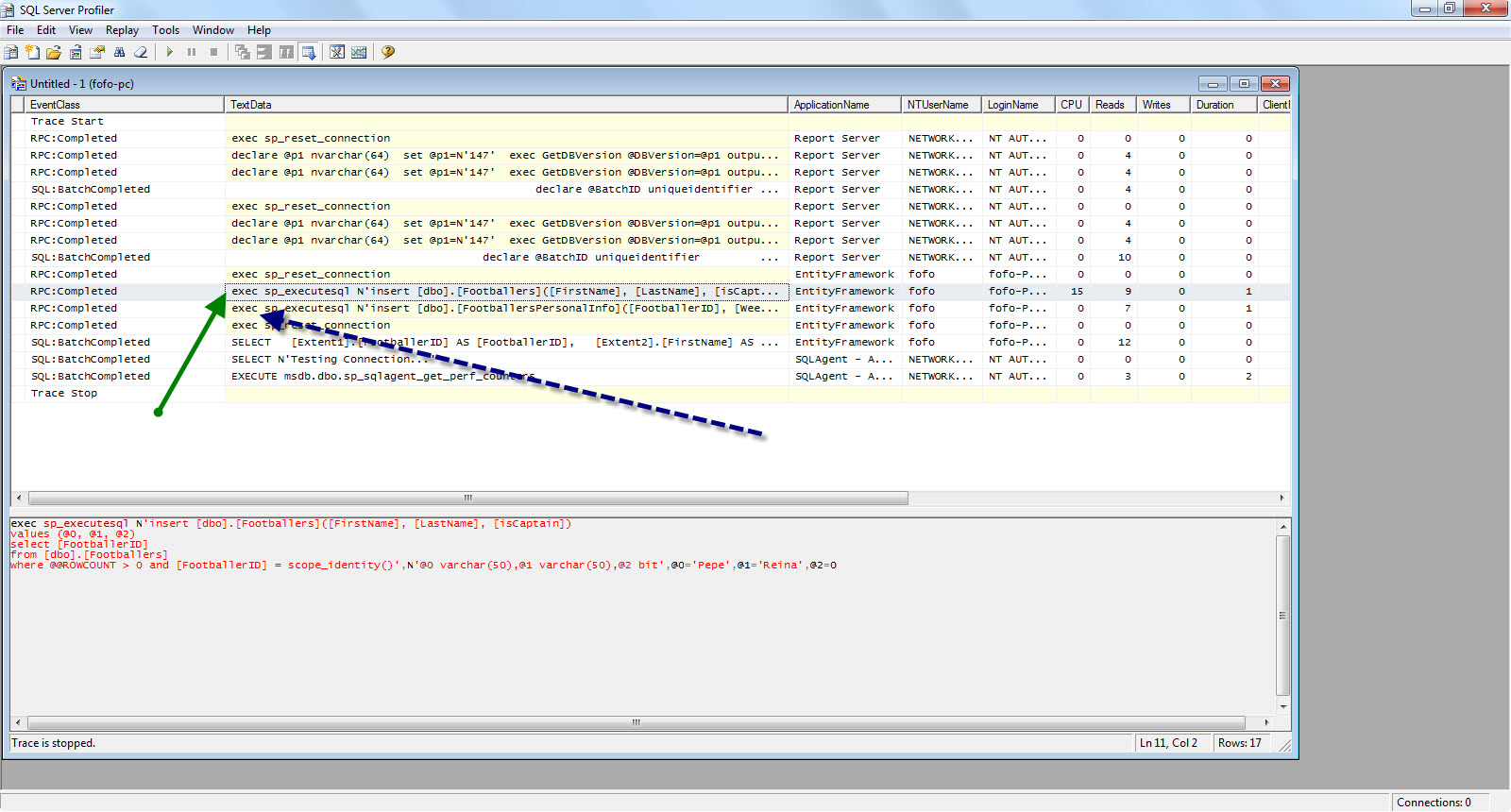This screenshot has height=812, width=1511.
Task: Click the detail pane horizontal scrollbar thumb
Action: (x=636, y=722)
